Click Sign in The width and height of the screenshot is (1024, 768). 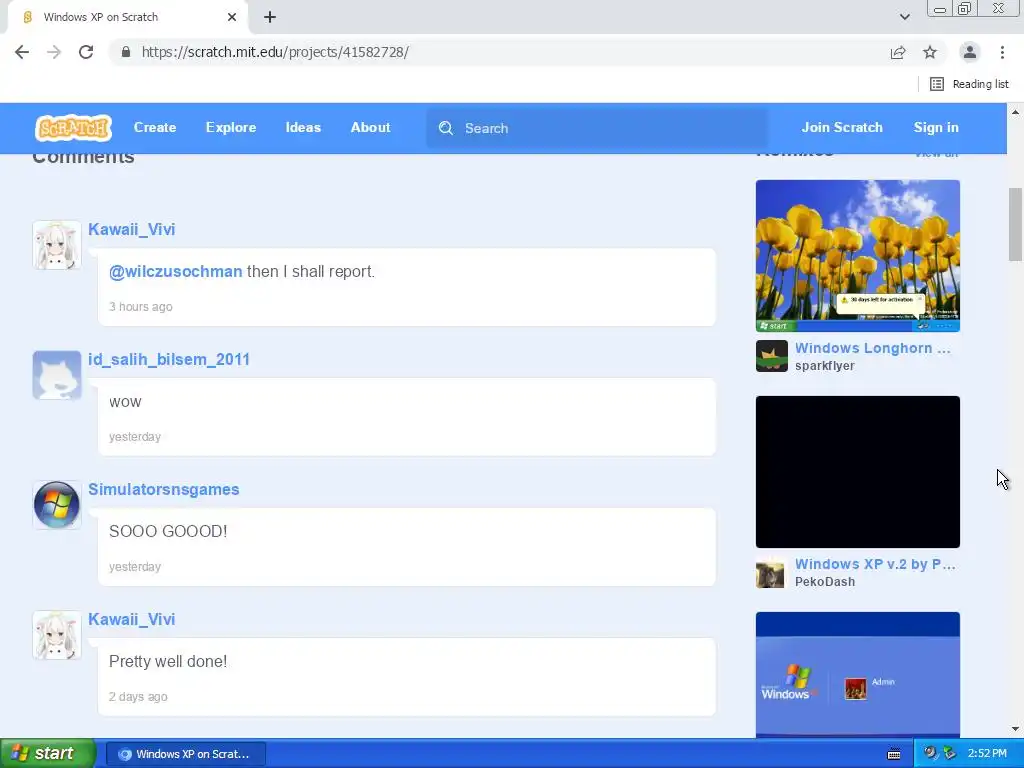pyautogui.click(x=936, y=128)
